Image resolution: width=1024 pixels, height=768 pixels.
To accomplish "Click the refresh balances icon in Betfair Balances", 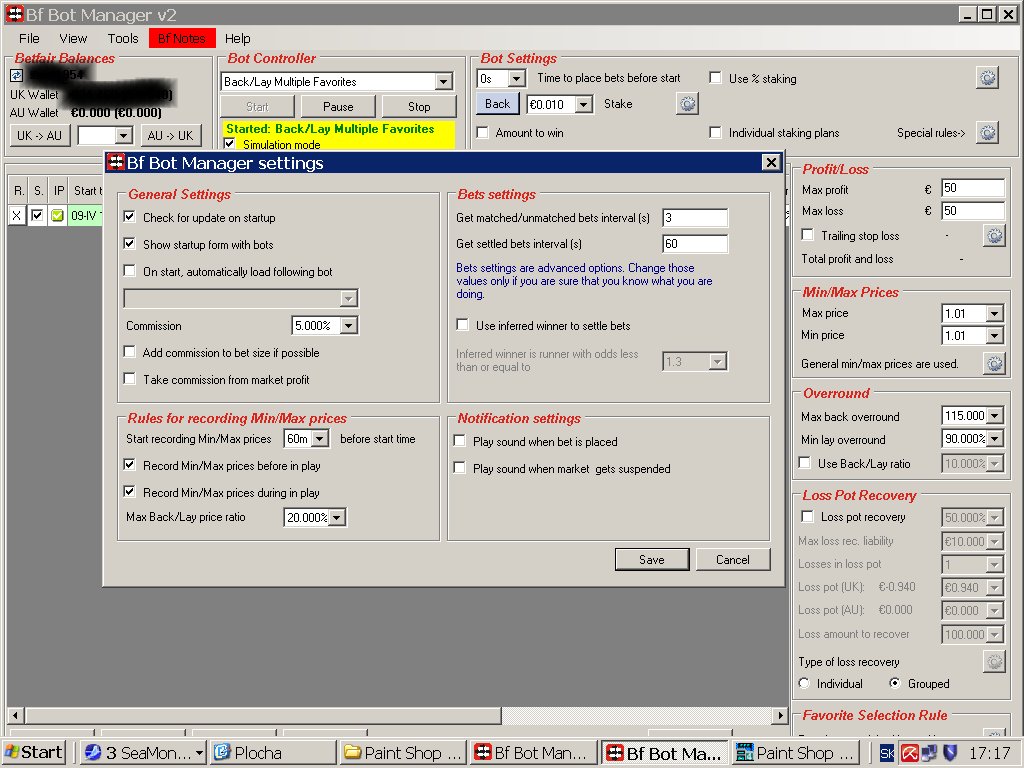I will [16, 75].
